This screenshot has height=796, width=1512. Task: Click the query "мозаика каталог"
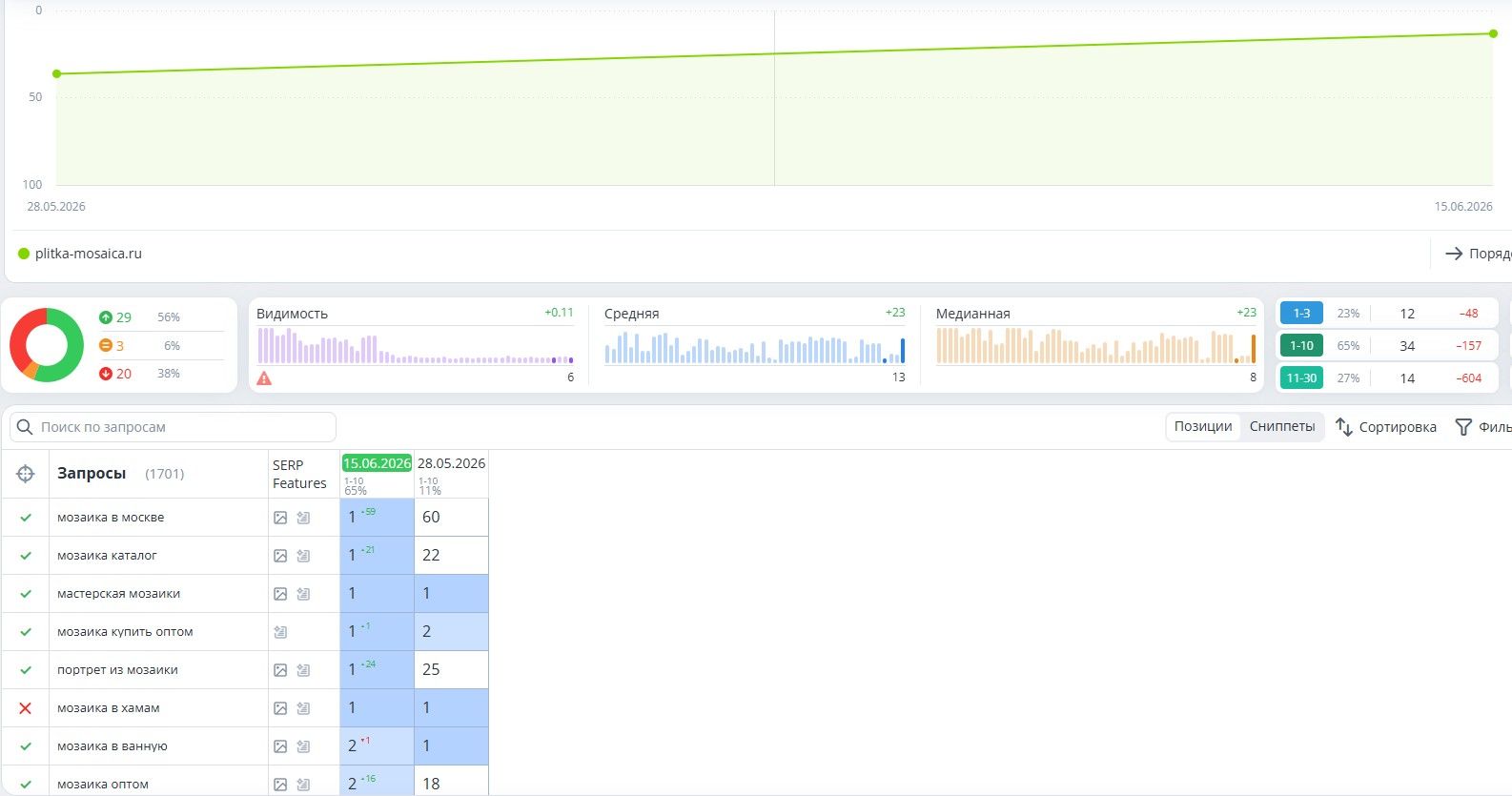click(x=107, y=556)
